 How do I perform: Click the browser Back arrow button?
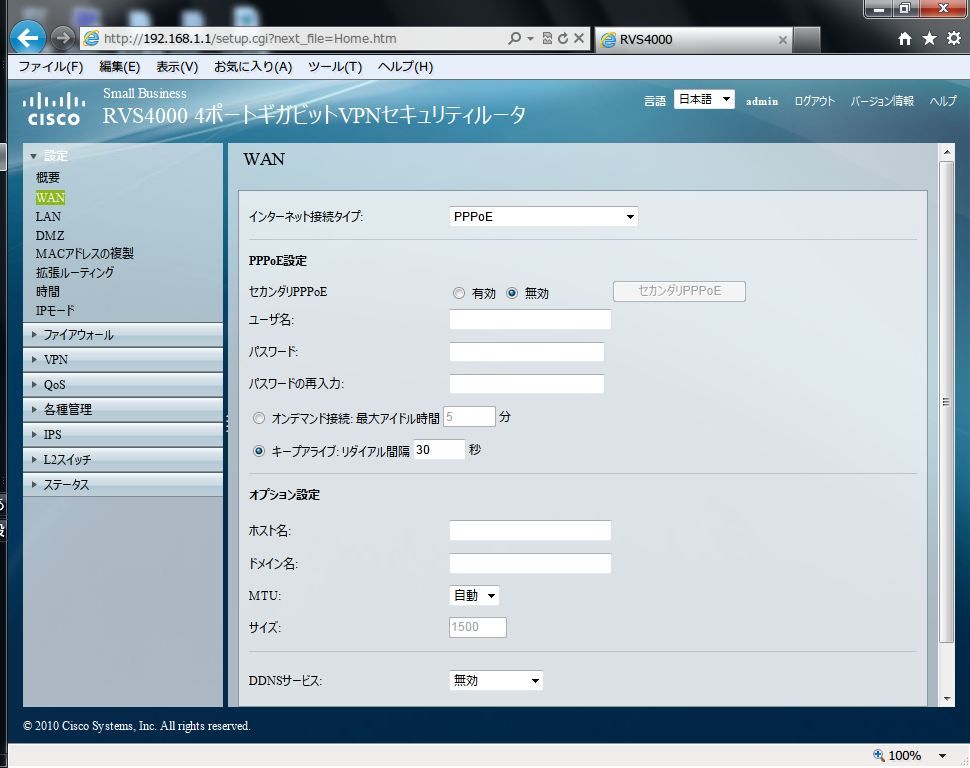(28, 38)
